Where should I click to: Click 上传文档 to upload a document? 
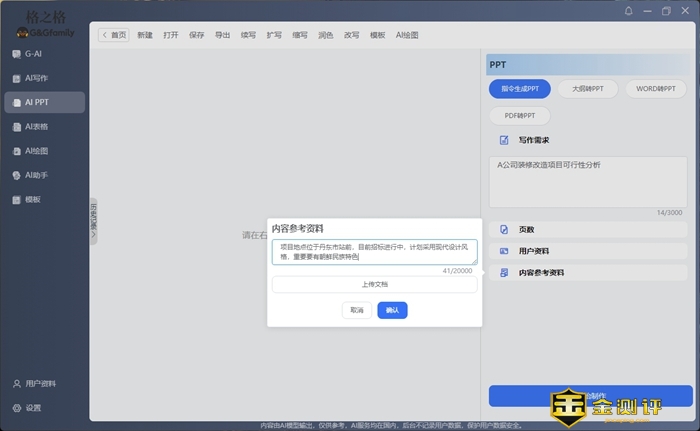pos(374,285)
